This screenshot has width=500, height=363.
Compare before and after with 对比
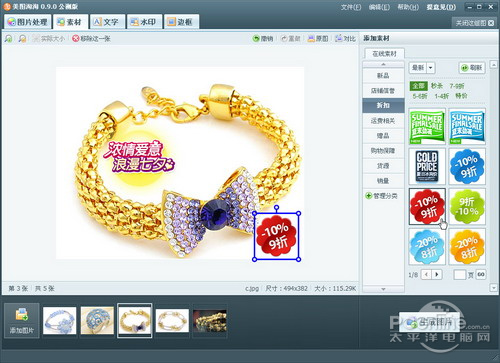coord(345,39)
